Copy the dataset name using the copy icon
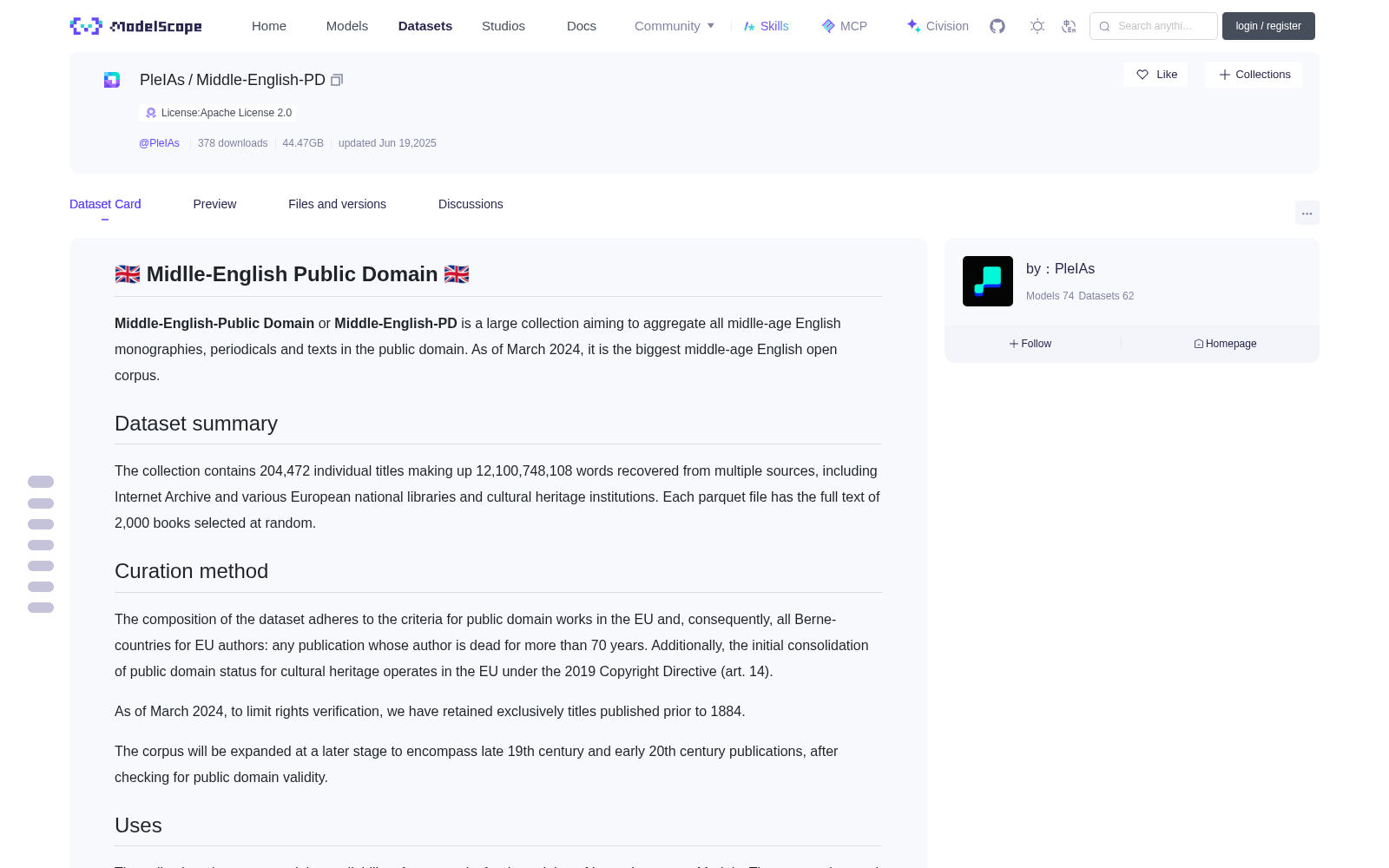 tap(337, 80)
